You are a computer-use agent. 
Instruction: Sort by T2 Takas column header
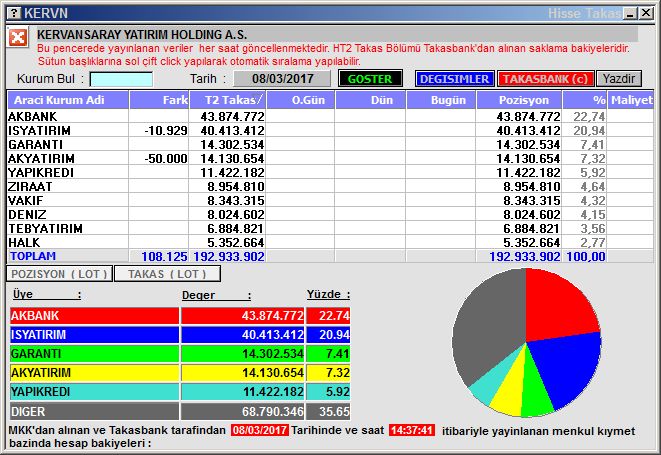pos(228,100)
